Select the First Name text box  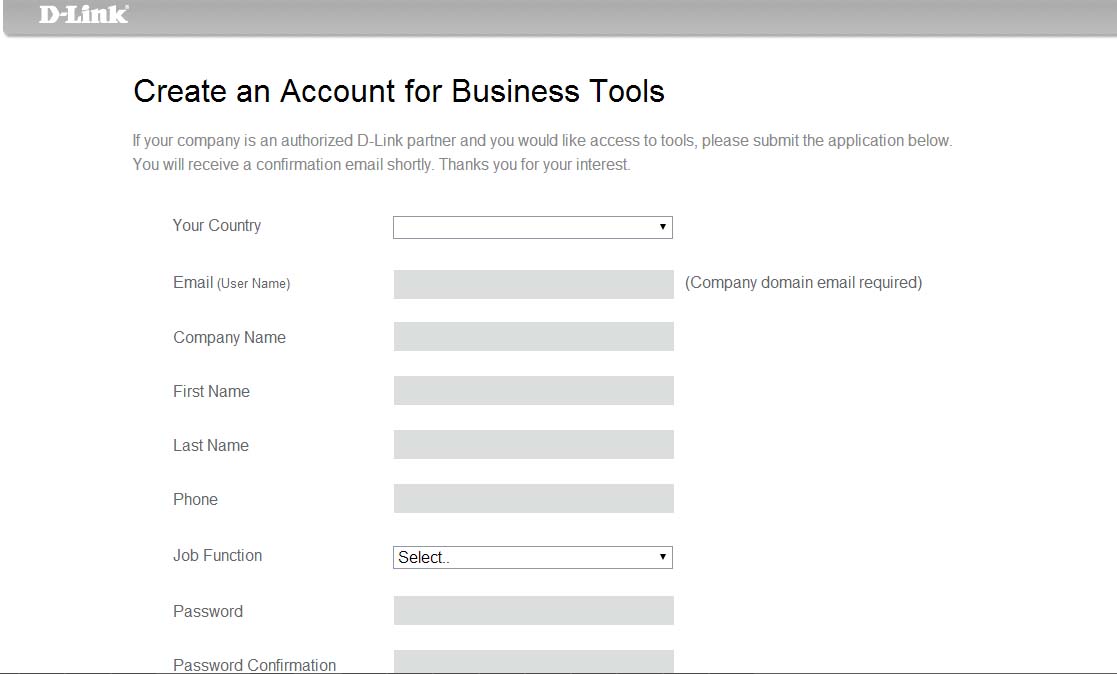coord(533,391)
